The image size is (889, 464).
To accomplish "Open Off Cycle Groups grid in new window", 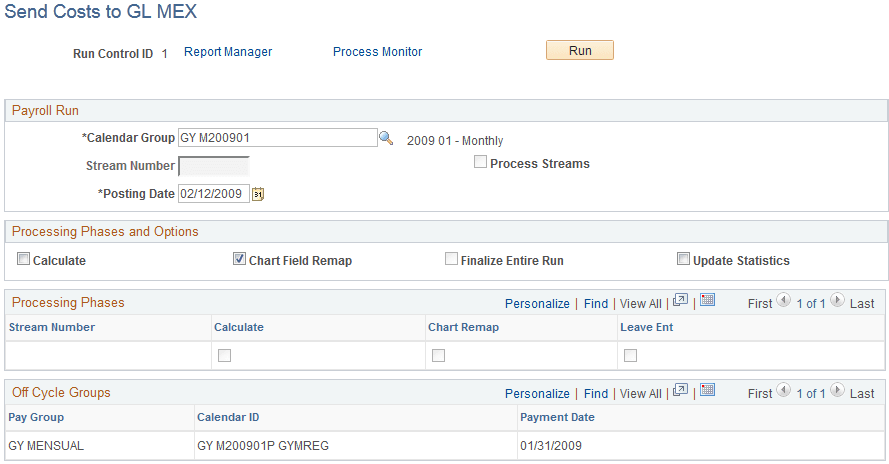I will 681,390.
